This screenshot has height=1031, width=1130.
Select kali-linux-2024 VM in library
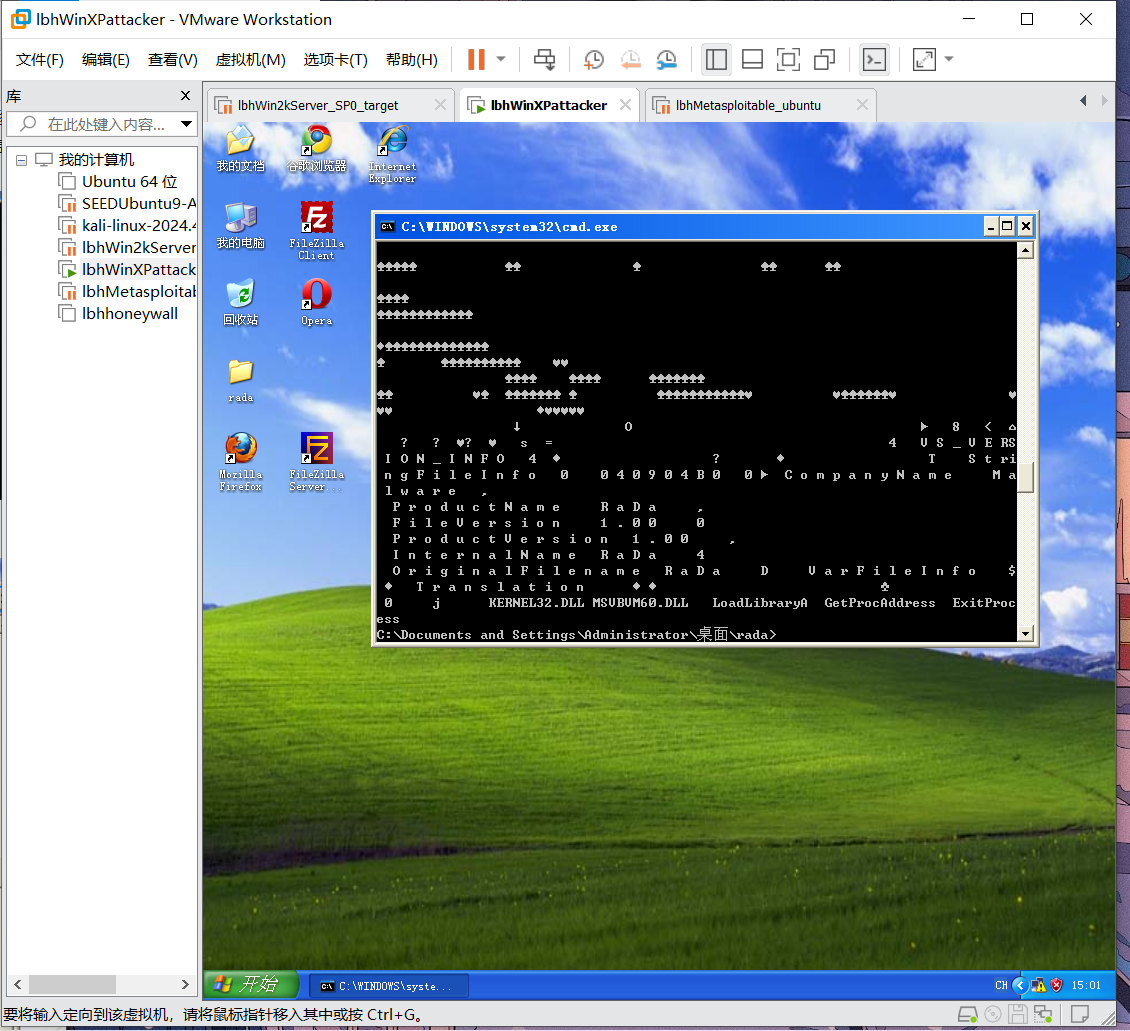point(127,226)
